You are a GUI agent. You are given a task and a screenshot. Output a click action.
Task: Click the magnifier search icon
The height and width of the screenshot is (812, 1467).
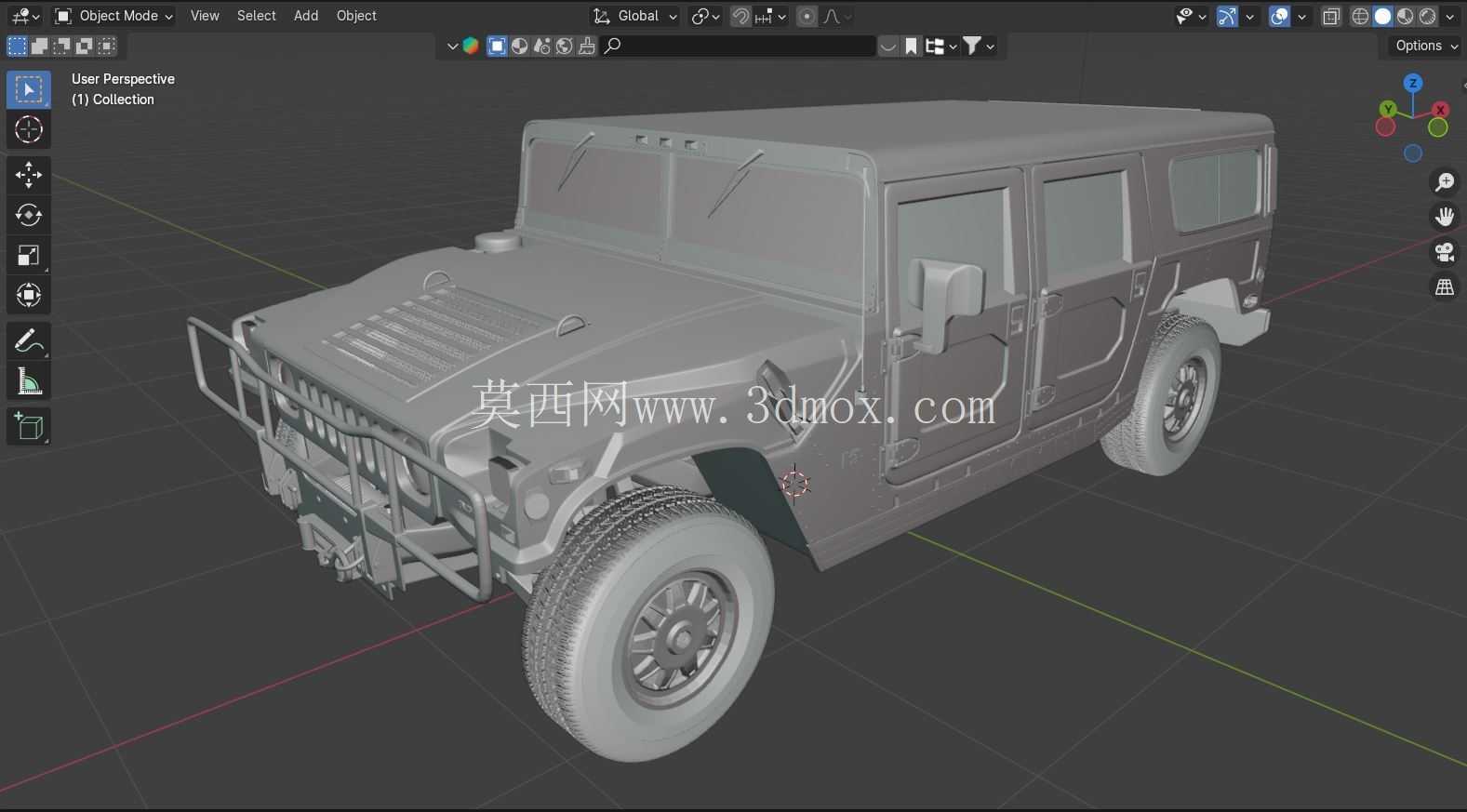click(612, 46)
